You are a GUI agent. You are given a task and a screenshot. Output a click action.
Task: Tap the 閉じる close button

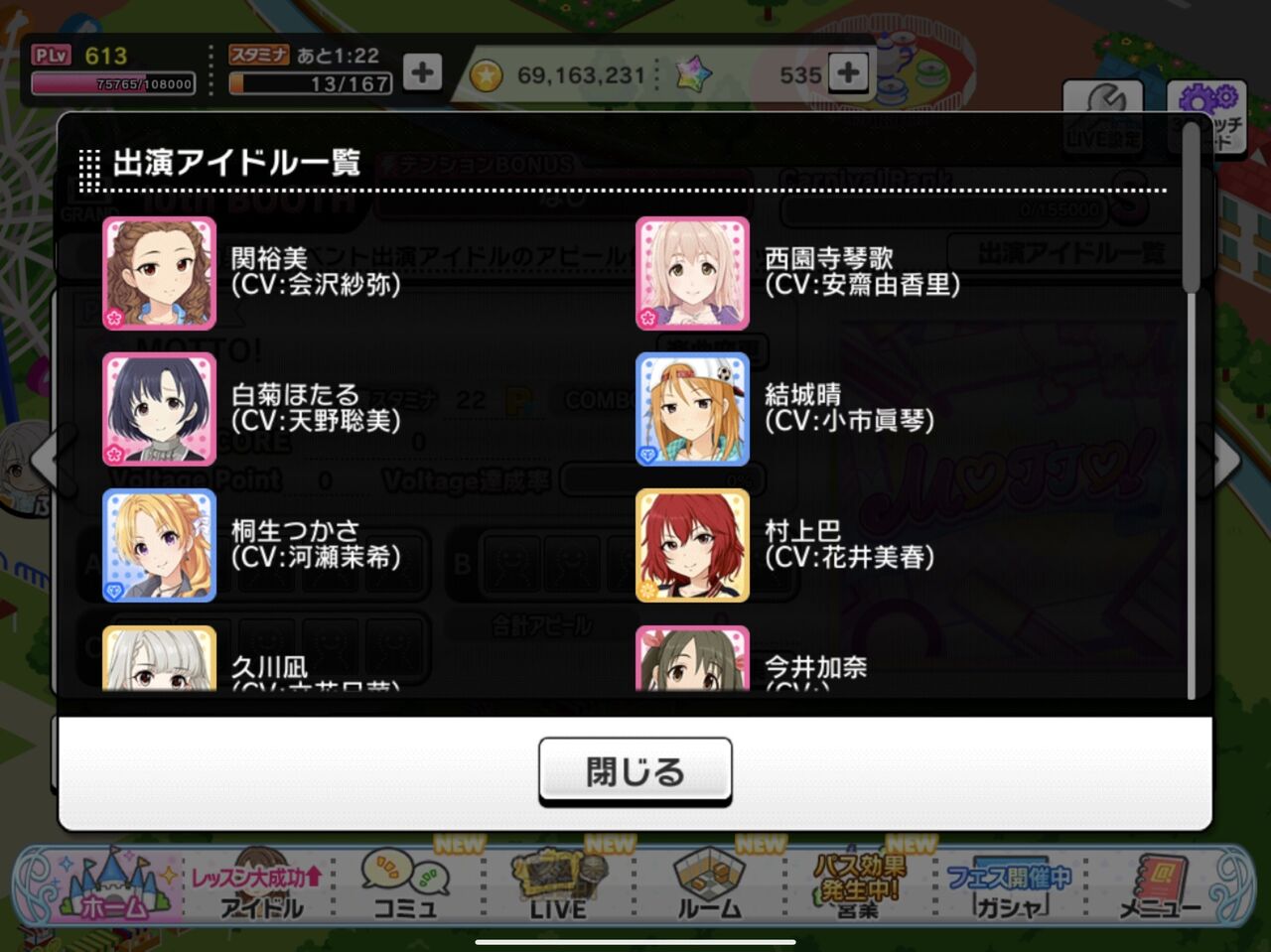coord(635,771)
